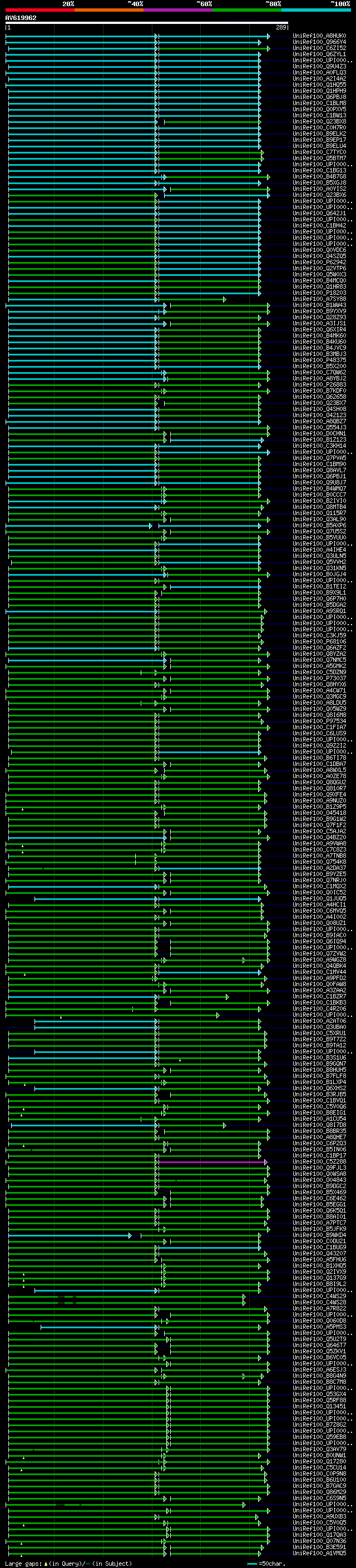Select the UniRef100_Q62658 entry
Viewport: 356px width, 1568px height.
click(319, 397)
